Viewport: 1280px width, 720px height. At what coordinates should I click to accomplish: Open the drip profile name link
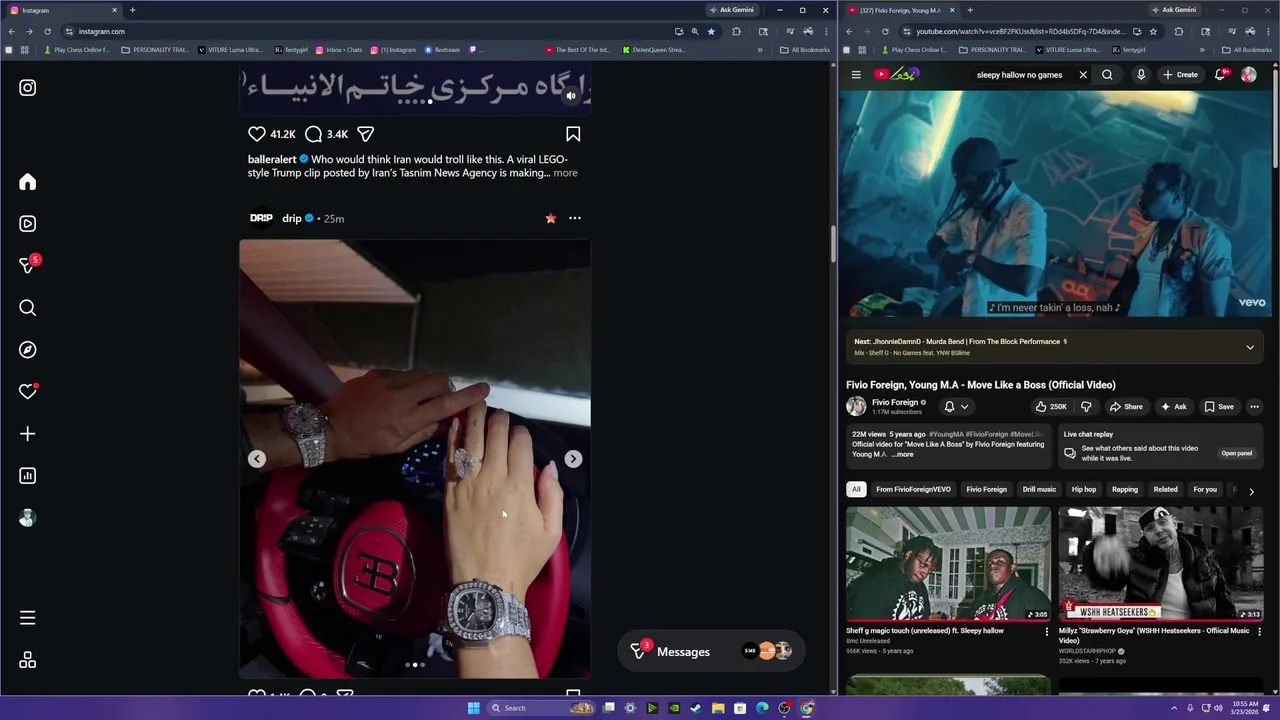pos(292,218)
